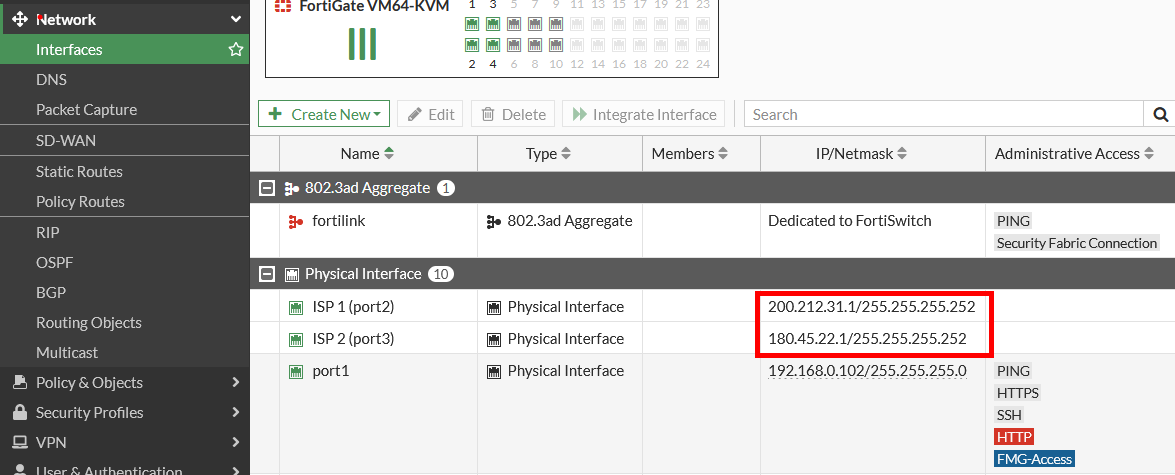Viewport: 1175px width, 475px height.
Task: Click the port1 interface icon
Action: point(295,371)
